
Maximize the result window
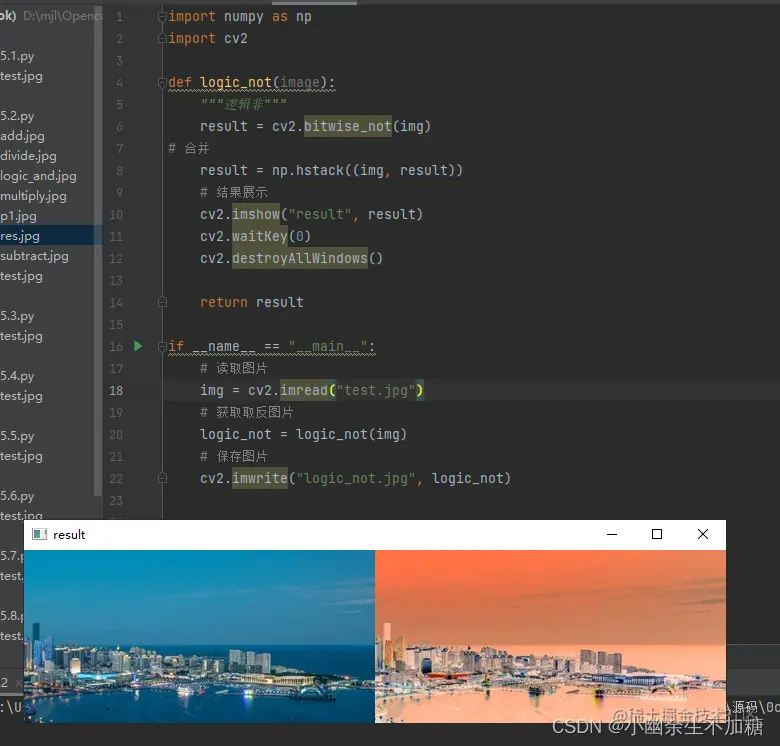click(657, 534)
